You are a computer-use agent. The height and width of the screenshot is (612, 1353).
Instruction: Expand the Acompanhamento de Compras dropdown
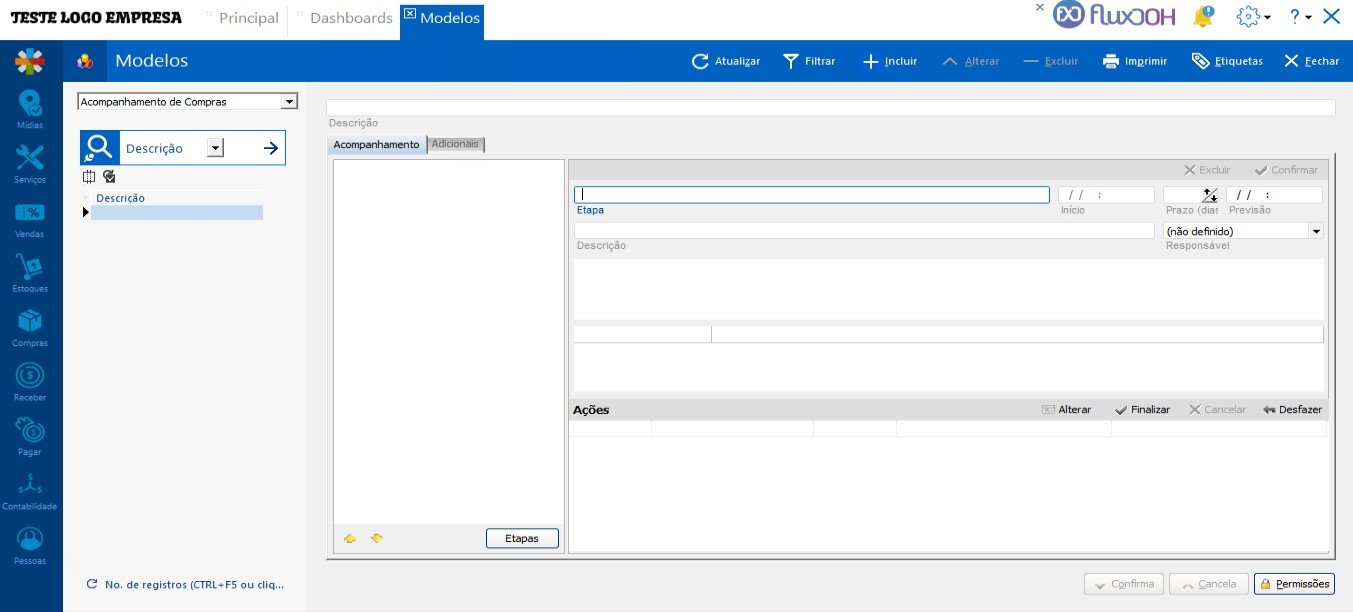pyautogui.click(x=289, y=102)
